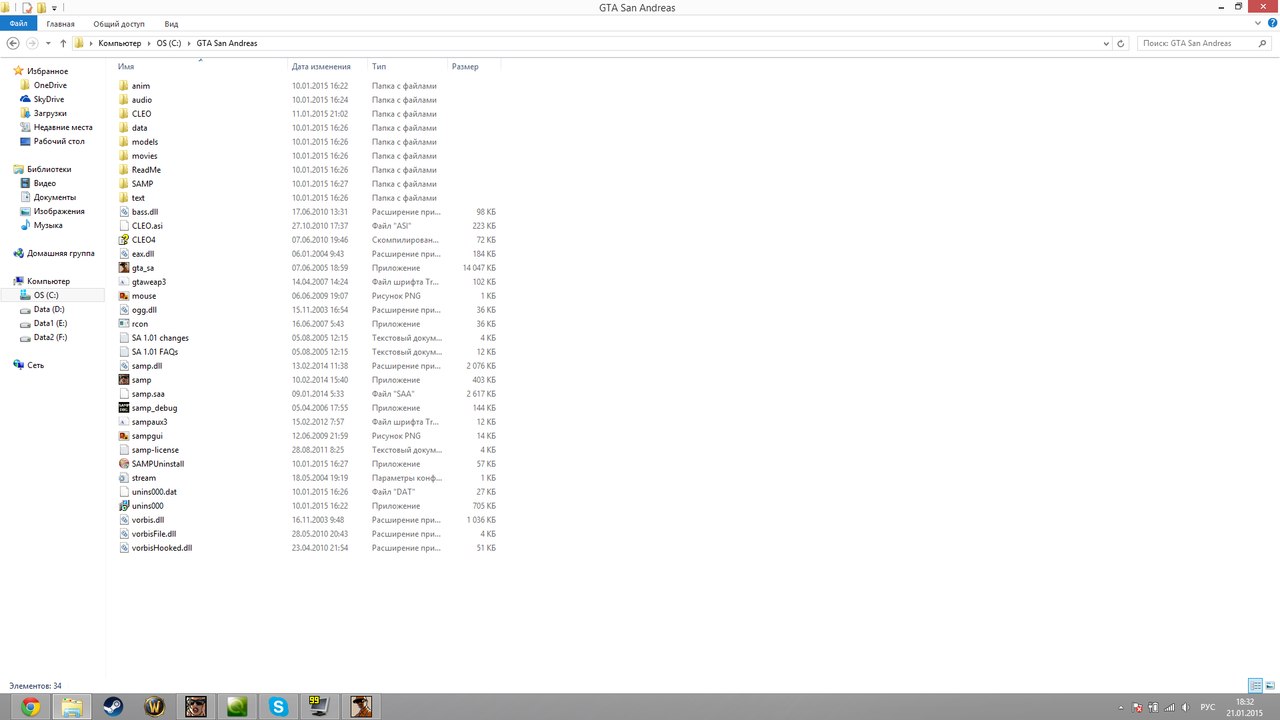Click the РУС language indicator
Viewport: 1280px width, 720px height.
click(1208, 707)
